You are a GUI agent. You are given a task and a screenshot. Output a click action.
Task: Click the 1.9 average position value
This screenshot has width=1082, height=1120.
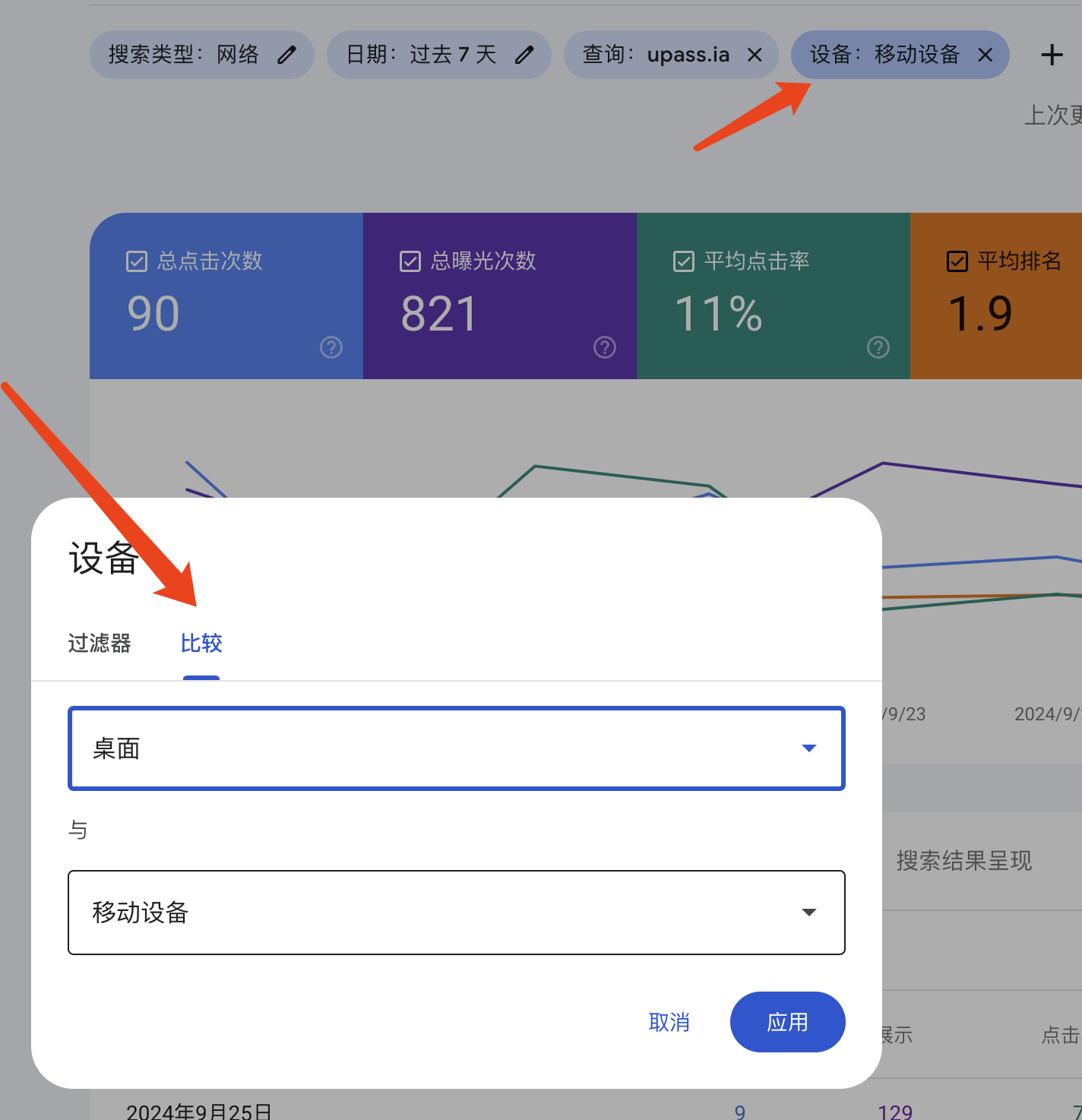[980, 314]
